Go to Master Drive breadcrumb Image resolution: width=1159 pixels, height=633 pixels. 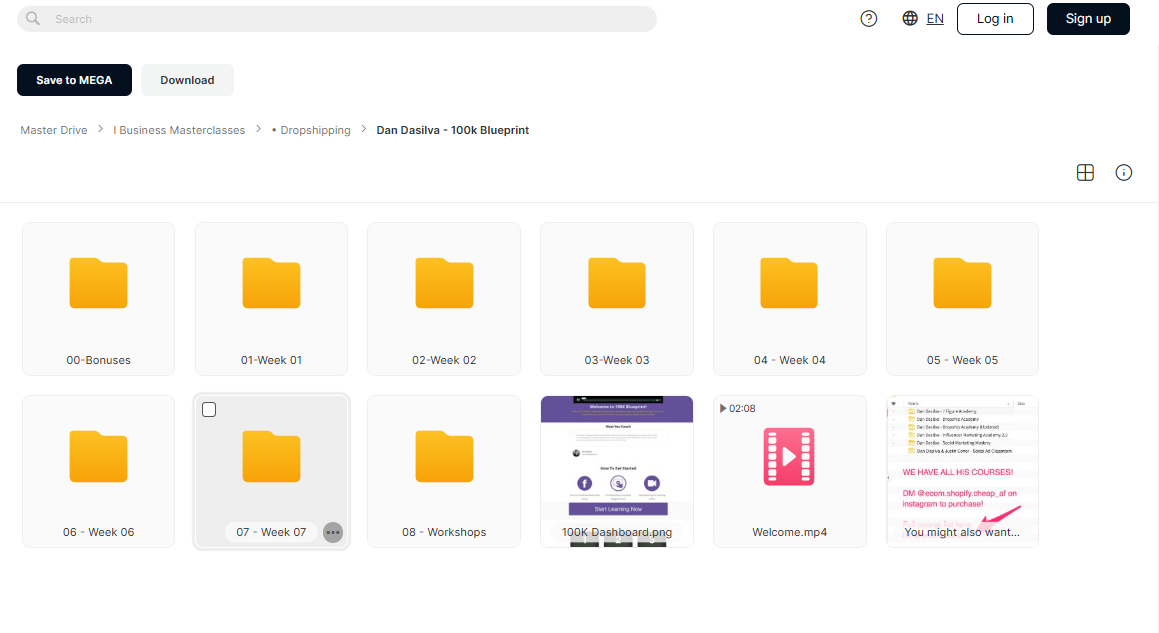click(x=54, y=130)
